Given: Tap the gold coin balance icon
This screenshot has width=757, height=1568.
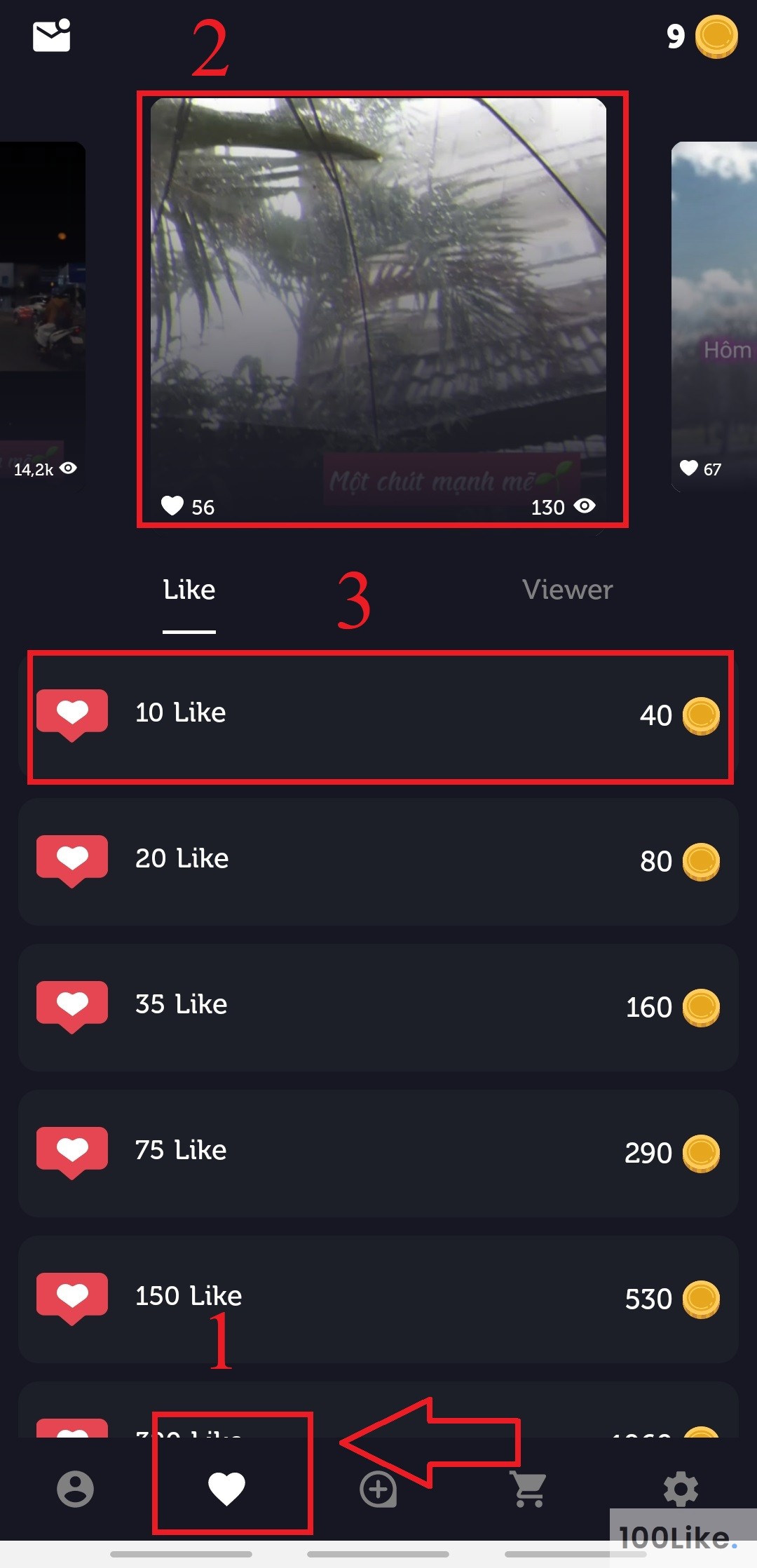Looking at the screenshot, I should coord(716,36).
